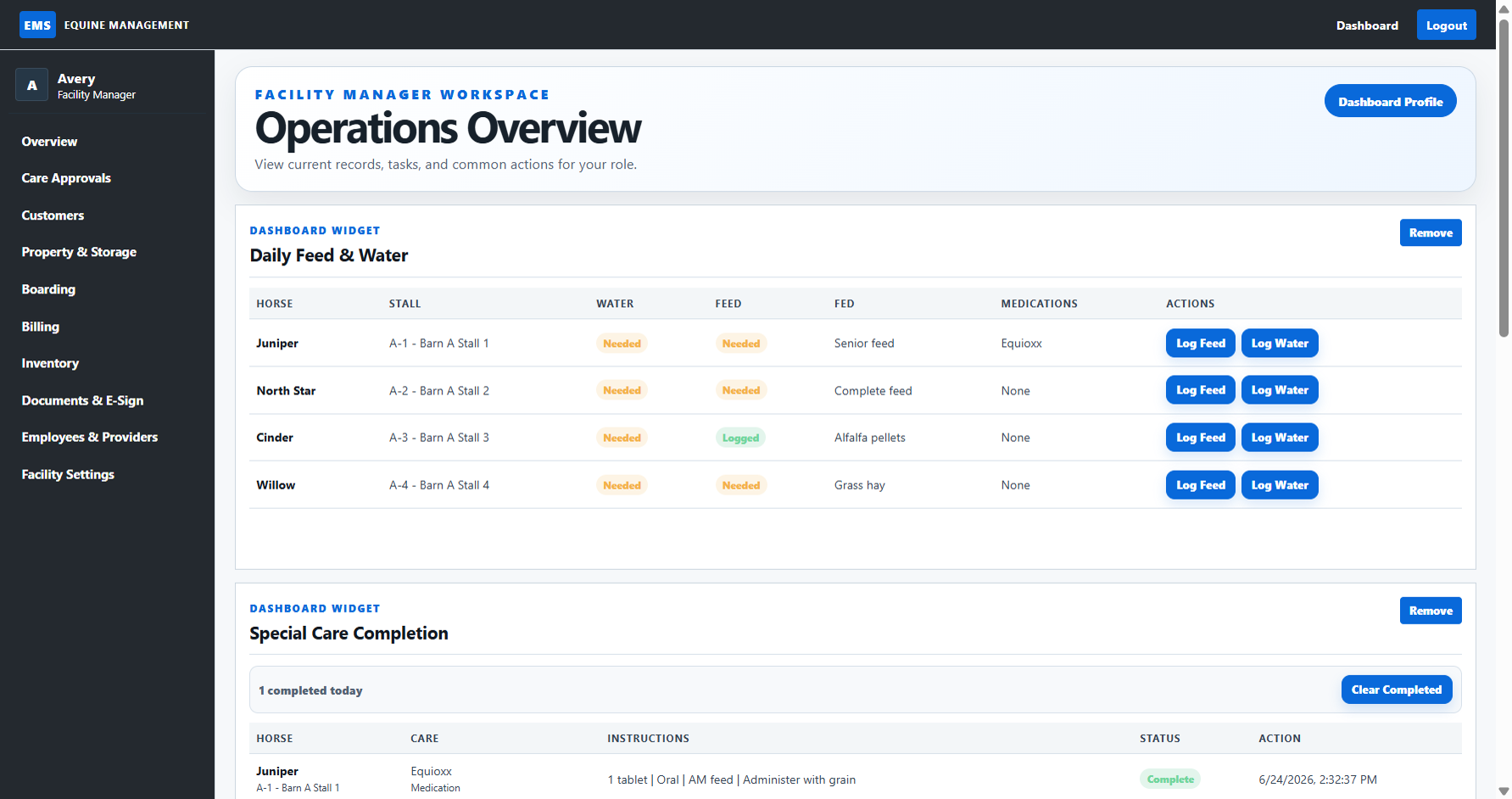Click the 1 completed today text

tap(310, 690)
